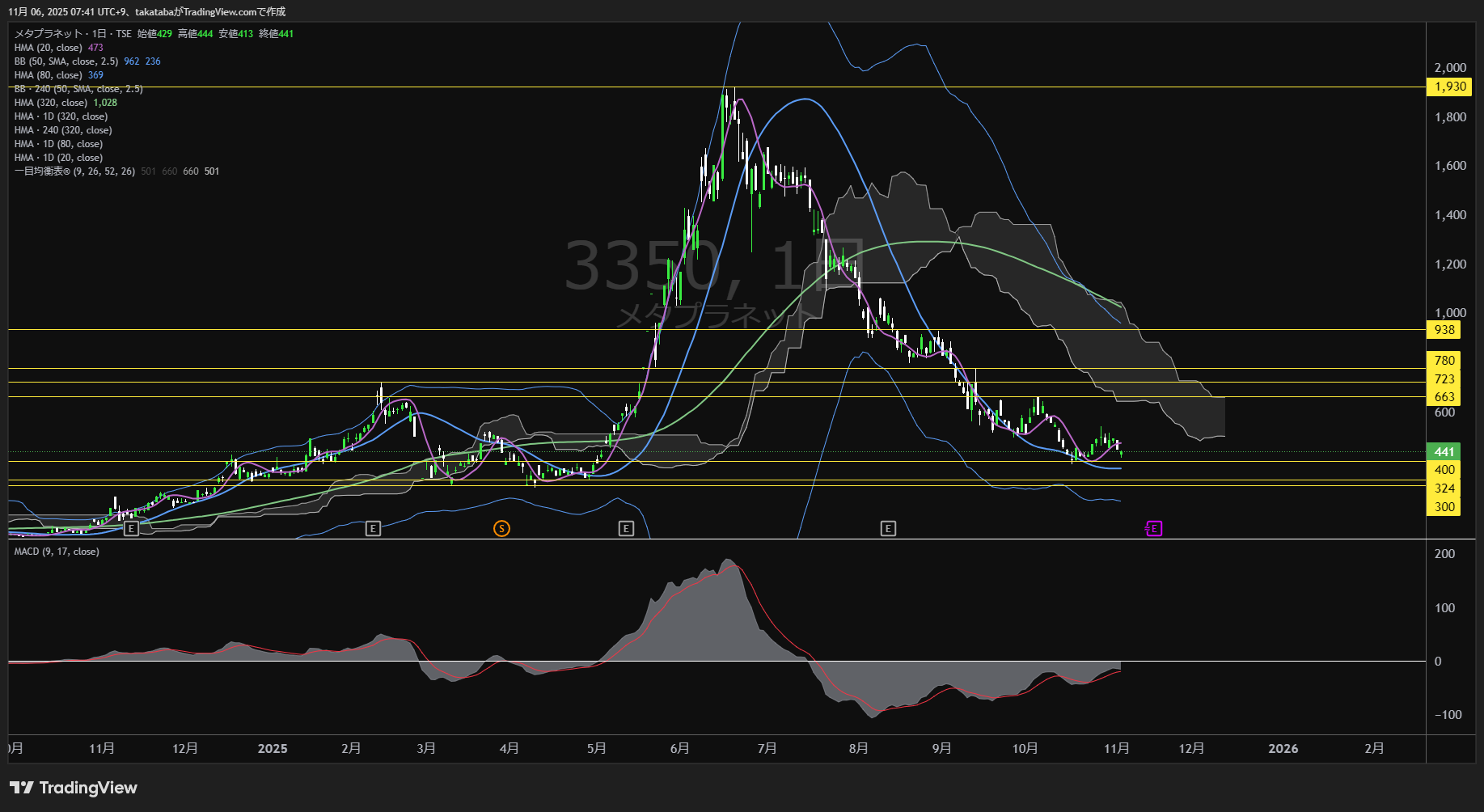Open the Ichimoku (9, 26, 52, 26) indicator legend

pos(74,171)
